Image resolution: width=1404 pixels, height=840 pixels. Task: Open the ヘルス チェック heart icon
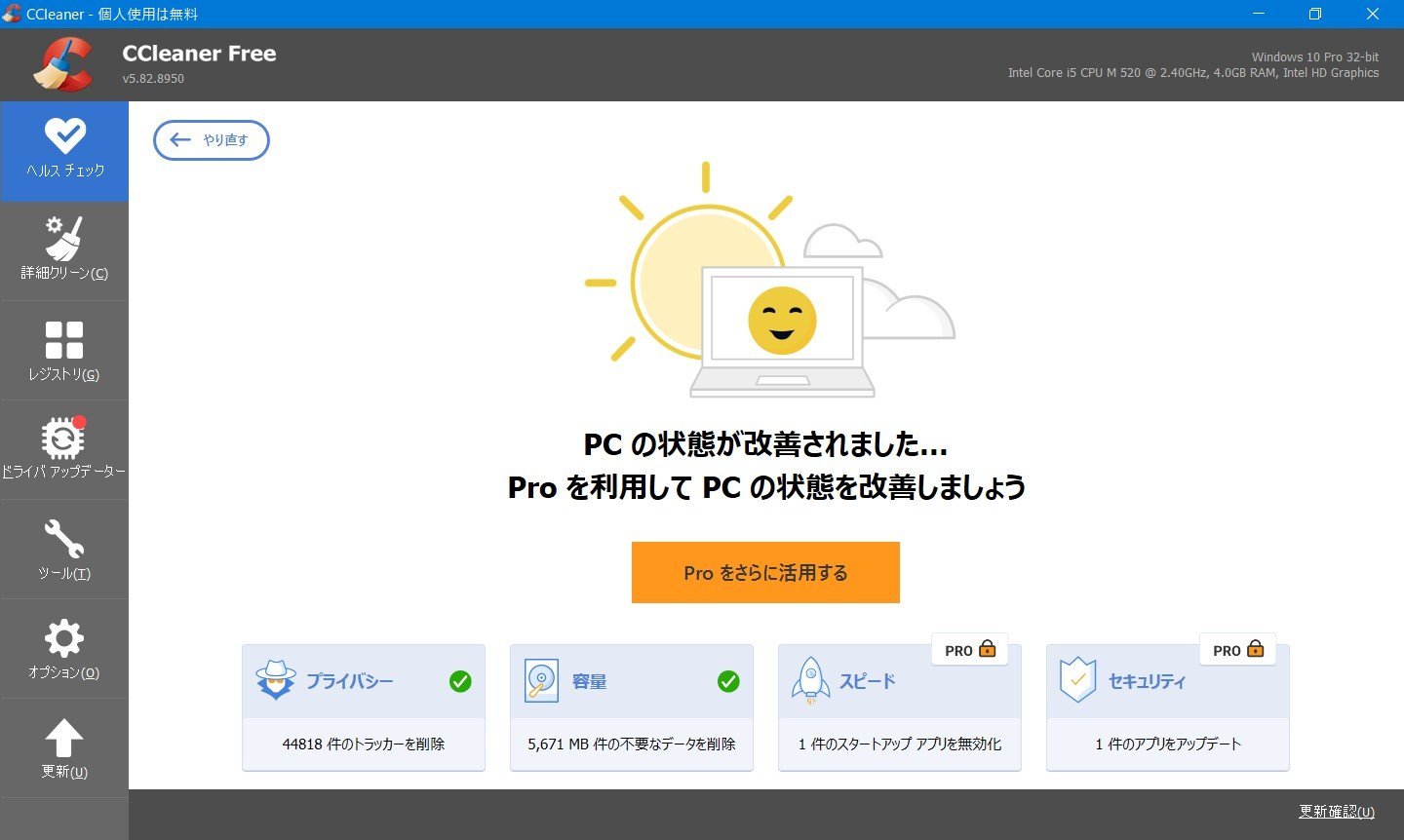coord(64,135)
